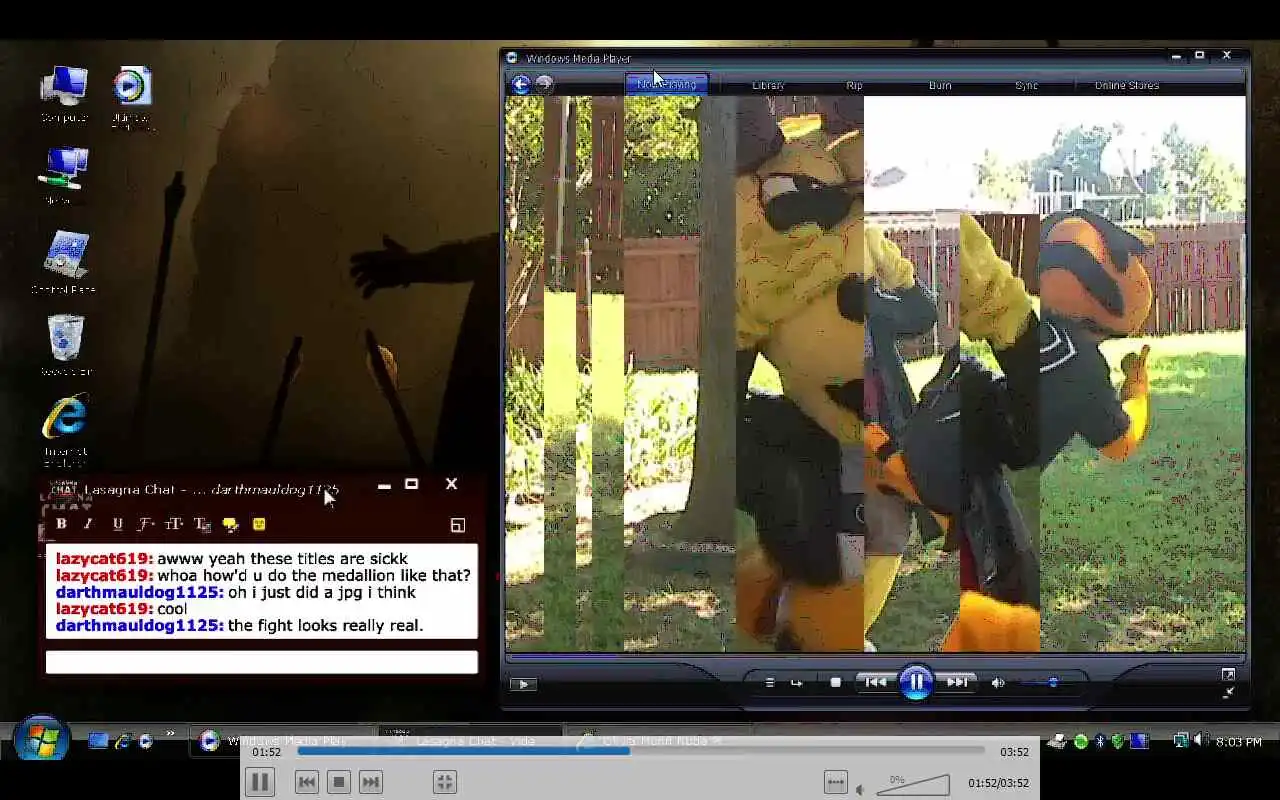Switch to the Sync tab
Image resolution: width=1280 pixels, height=800 pixels.
tap(1027, 85)
